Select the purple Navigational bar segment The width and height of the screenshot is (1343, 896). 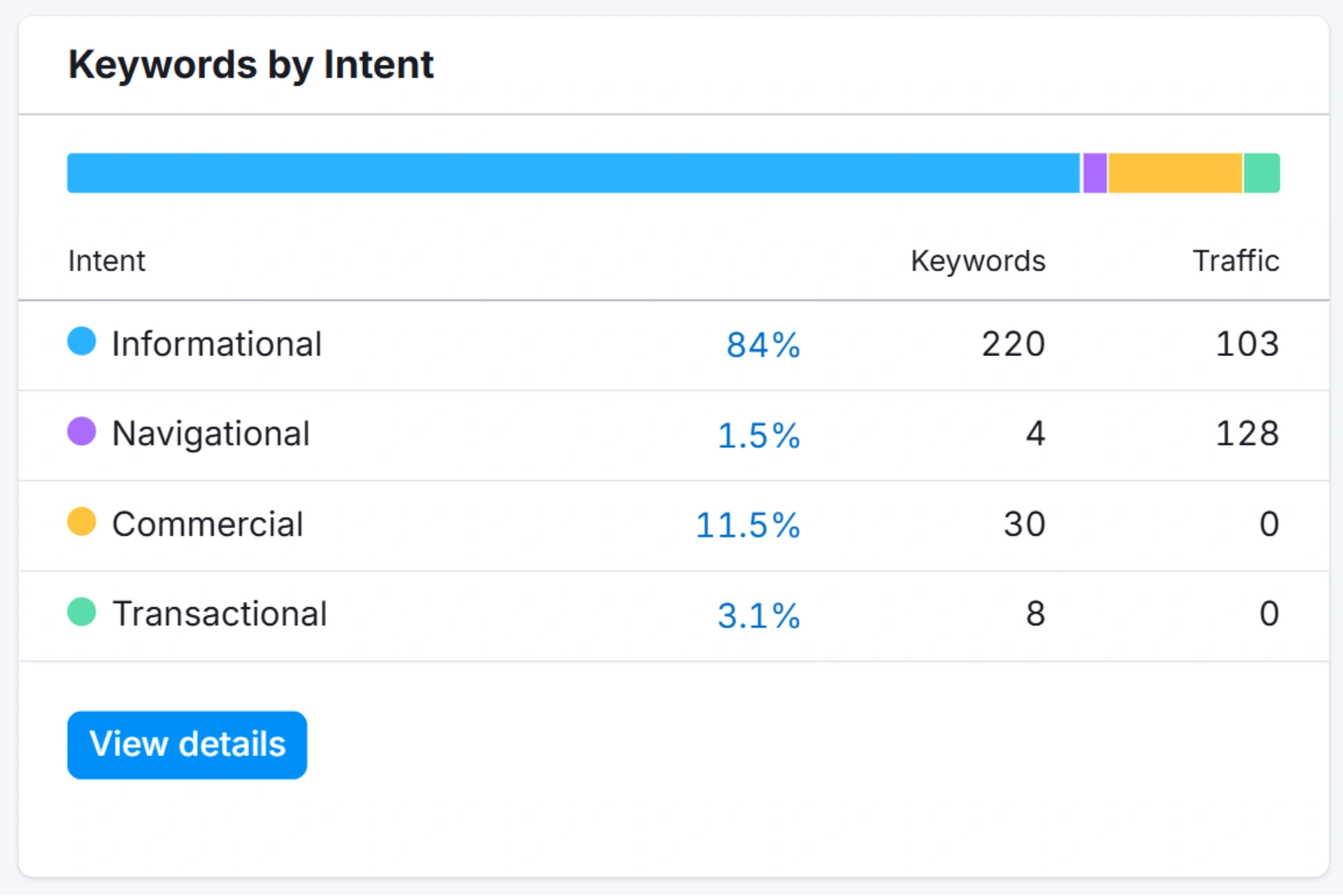tap(1095, 173)
